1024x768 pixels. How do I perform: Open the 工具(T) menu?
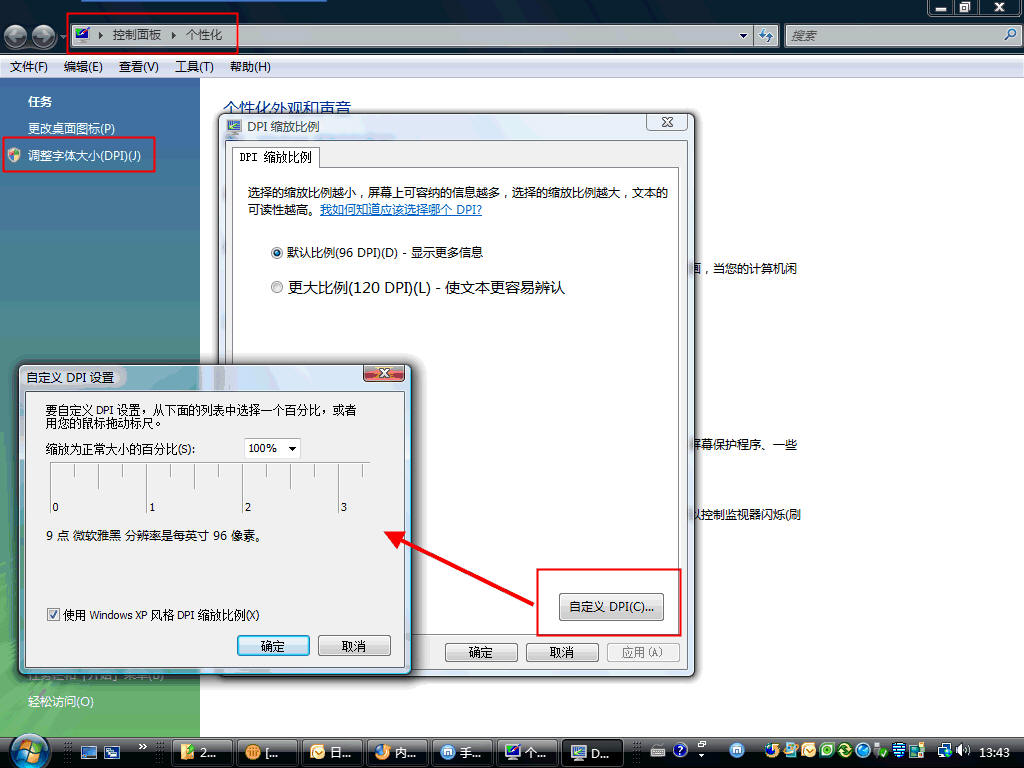[x=194, y=67]
